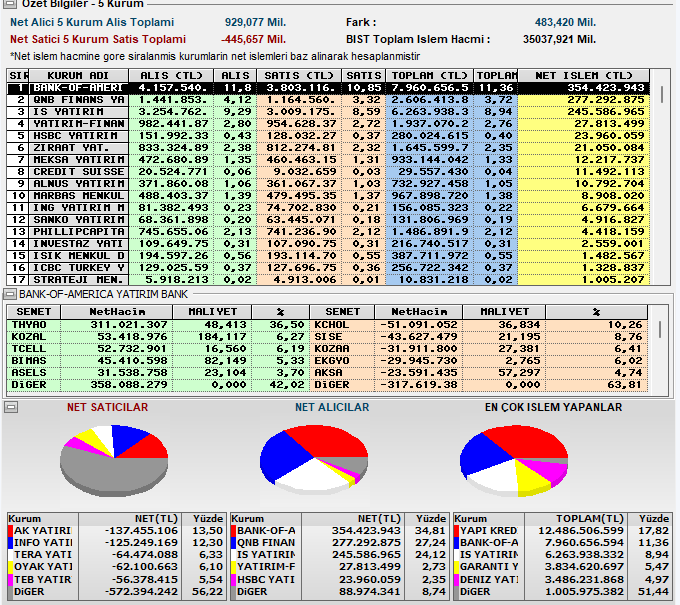Screen dimensions: 680x605
Task: Click the Net Alici 5 Kurum Alis Toplami label
Action: (x=92, y=23)
